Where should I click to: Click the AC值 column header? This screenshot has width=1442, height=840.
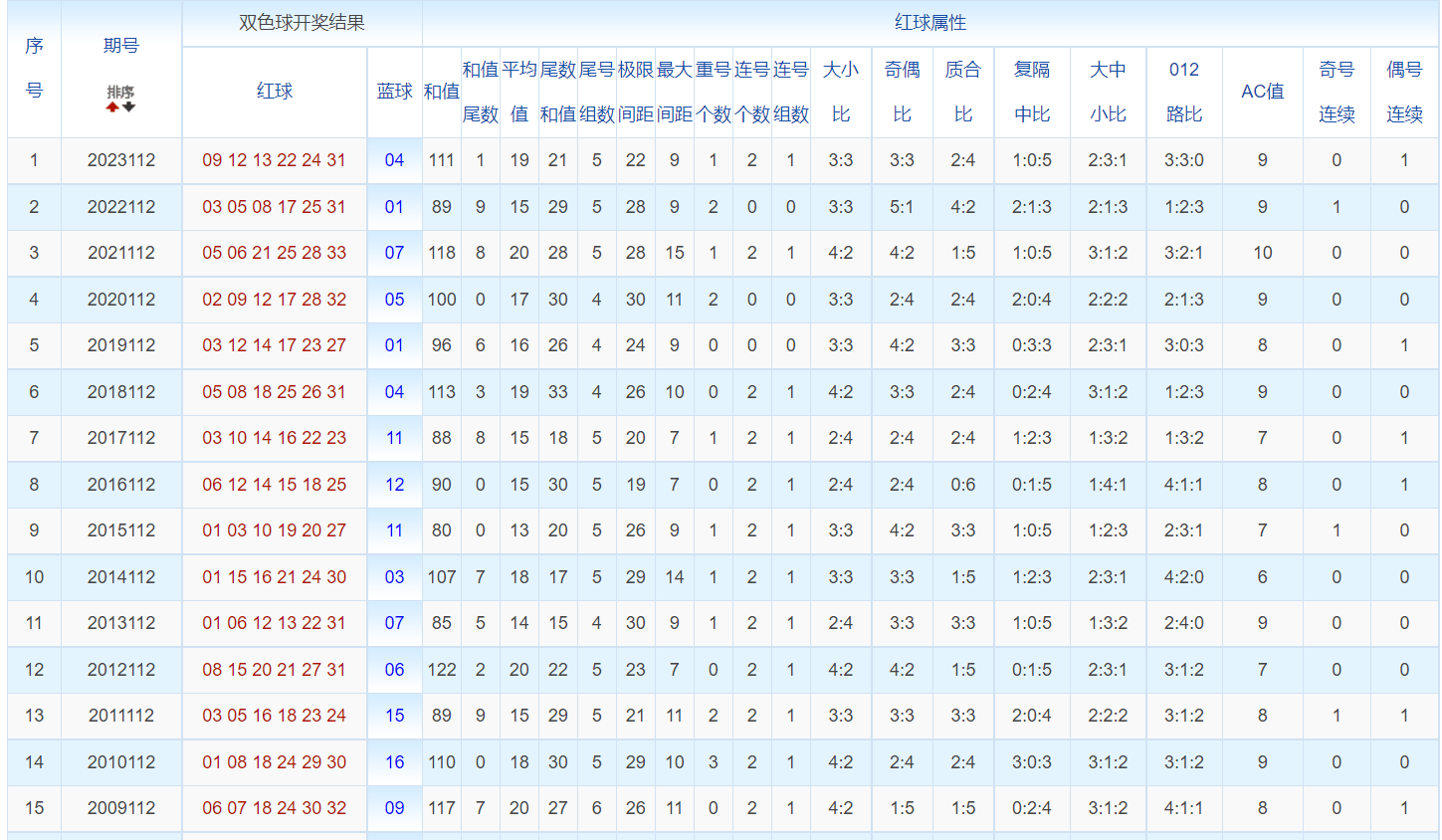coord(1263,92)
